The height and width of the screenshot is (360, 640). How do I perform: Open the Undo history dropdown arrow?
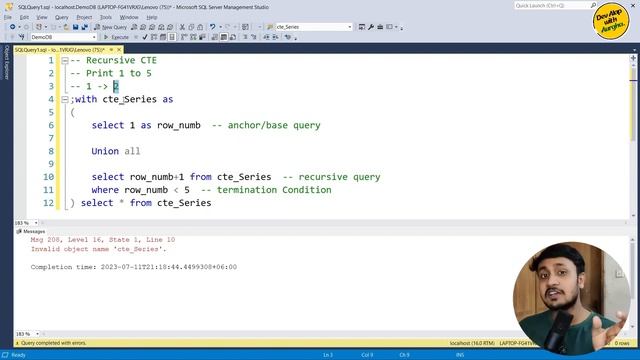coord(220,27)
